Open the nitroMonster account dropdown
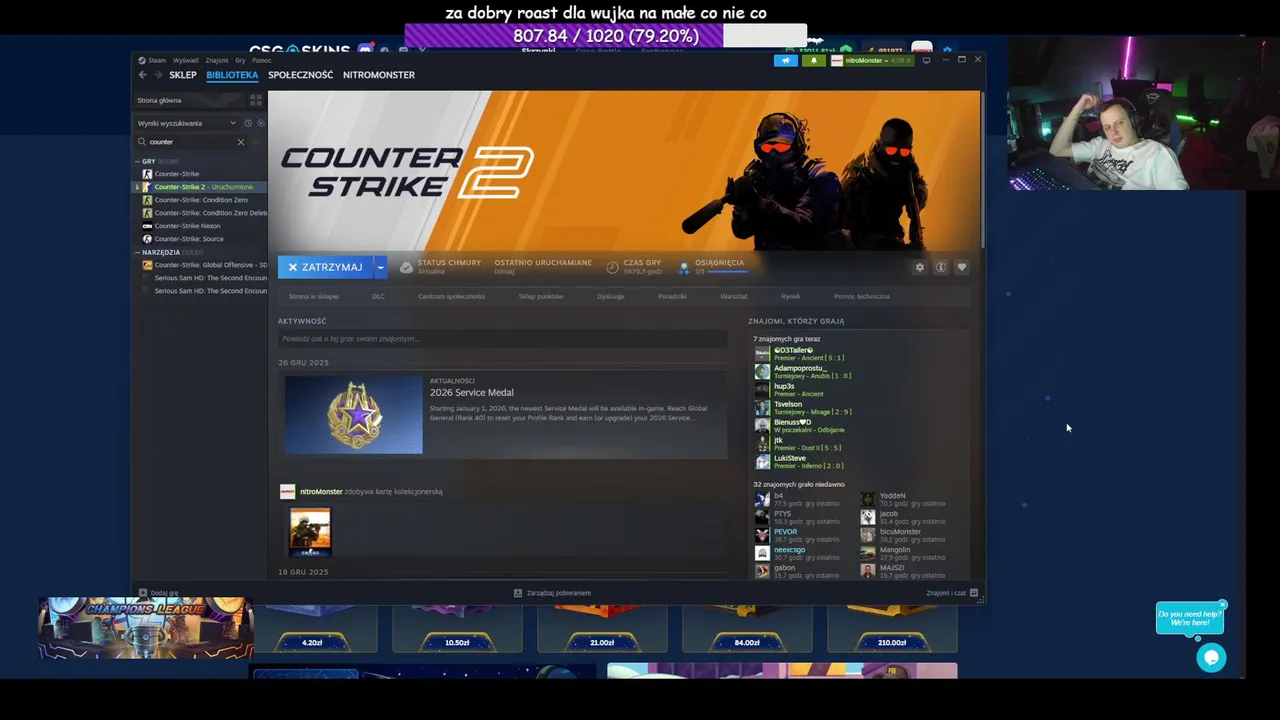Image resolution: width=1280 pixels, height=720 pixels. (871, 60)
